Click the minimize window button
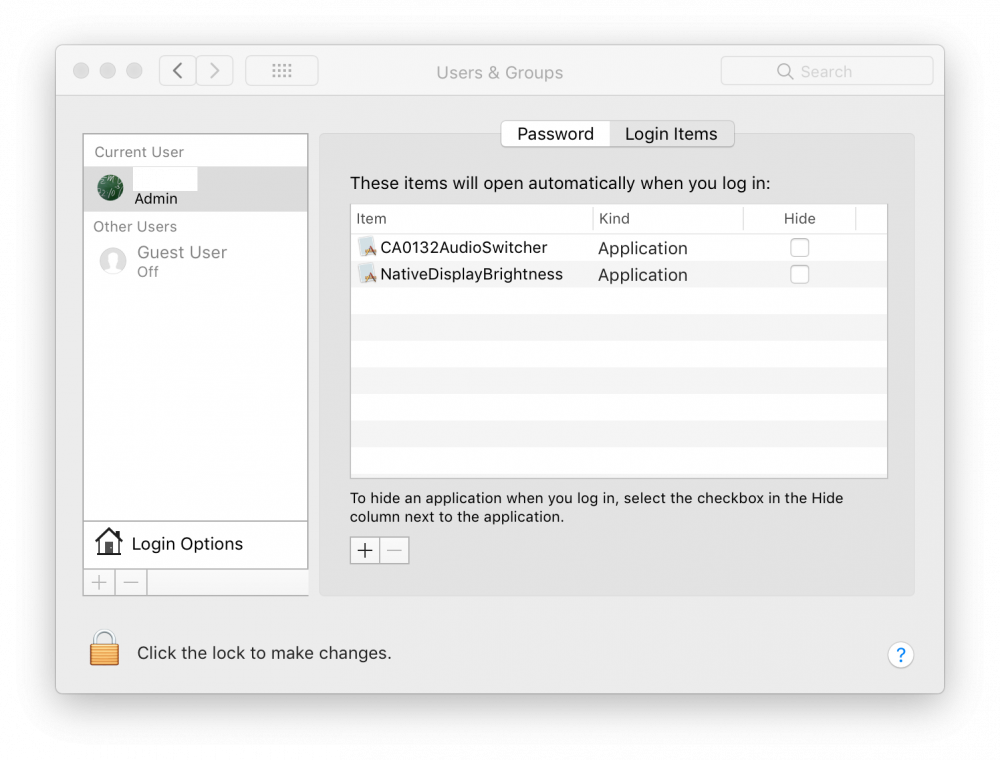 (108, 71)
